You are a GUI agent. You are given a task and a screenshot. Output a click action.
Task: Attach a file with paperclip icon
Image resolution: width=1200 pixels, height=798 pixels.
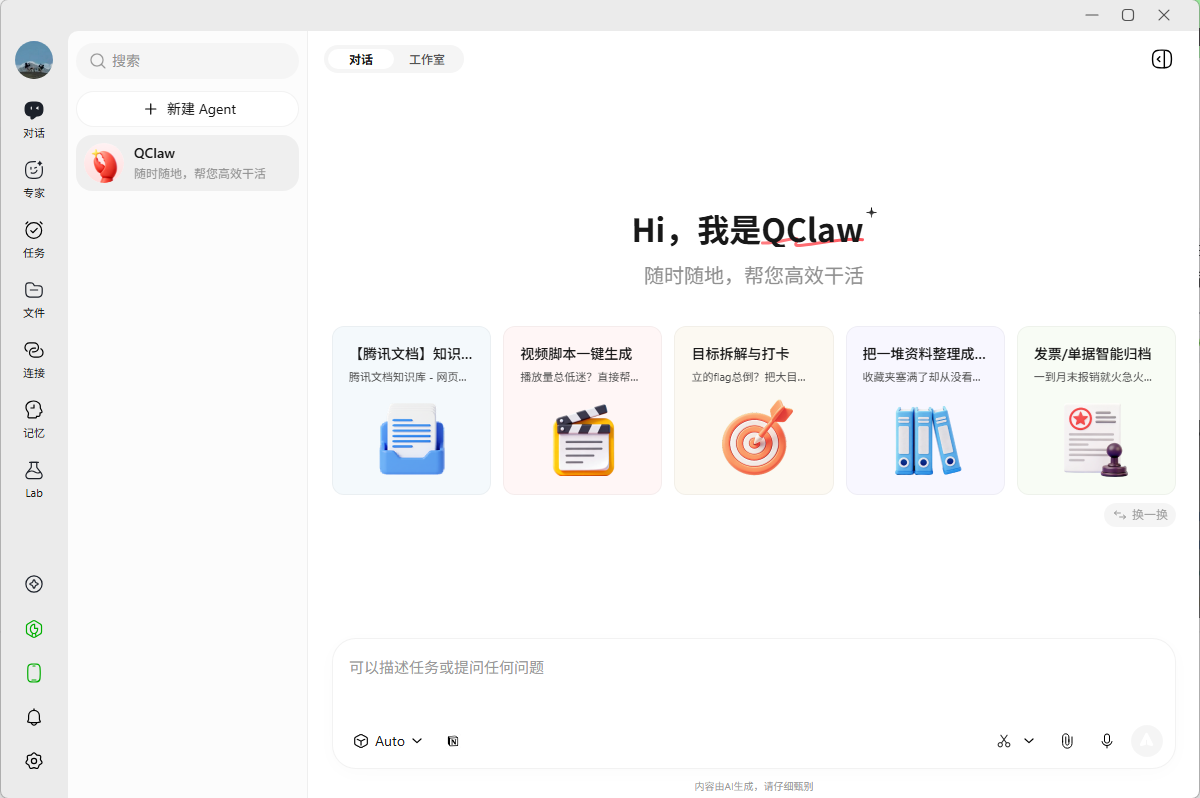click(1067, 741)
